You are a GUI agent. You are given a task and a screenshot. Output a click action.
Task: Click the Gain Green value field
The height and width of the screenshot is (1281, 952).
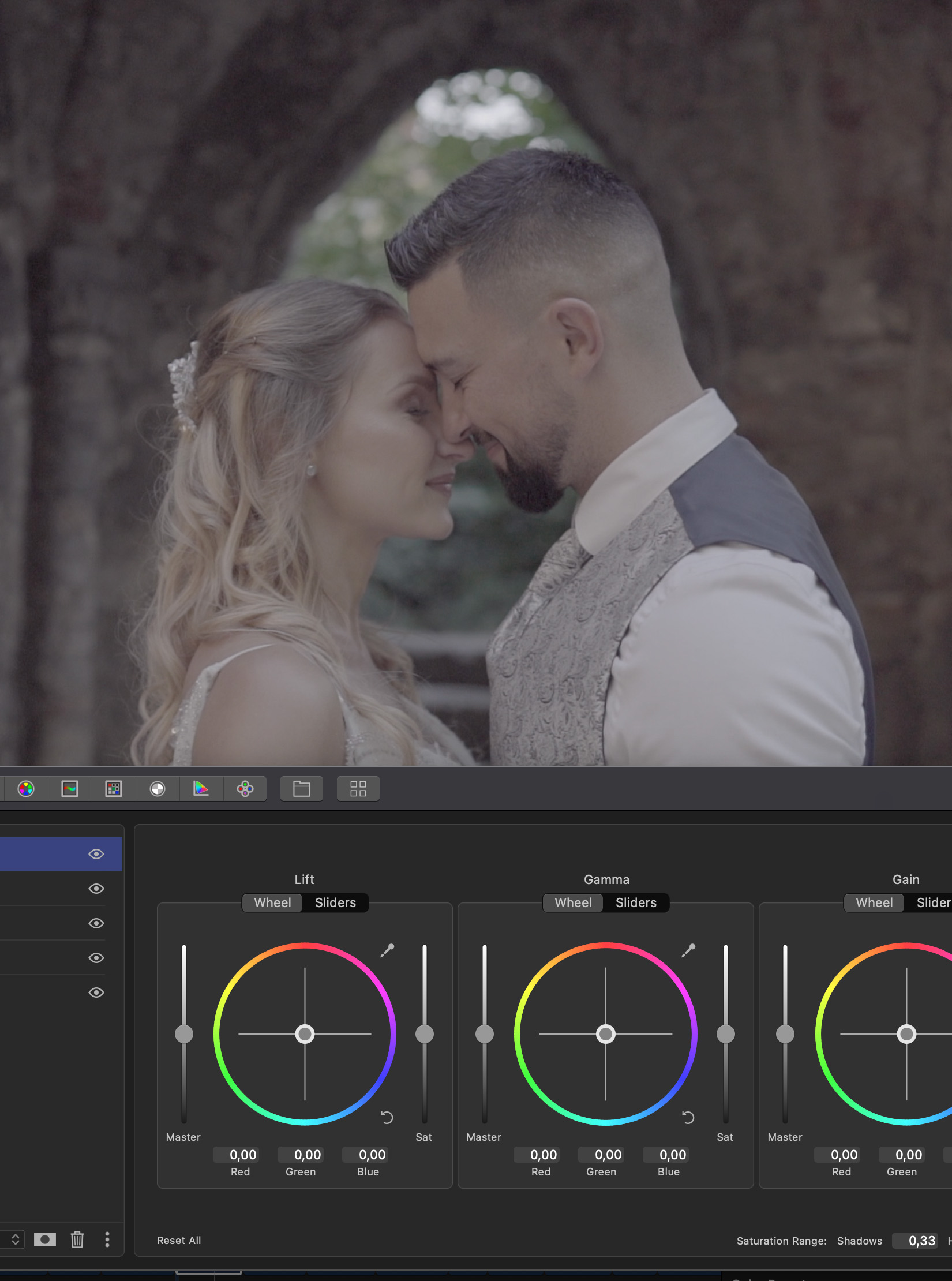point(902,1155)
